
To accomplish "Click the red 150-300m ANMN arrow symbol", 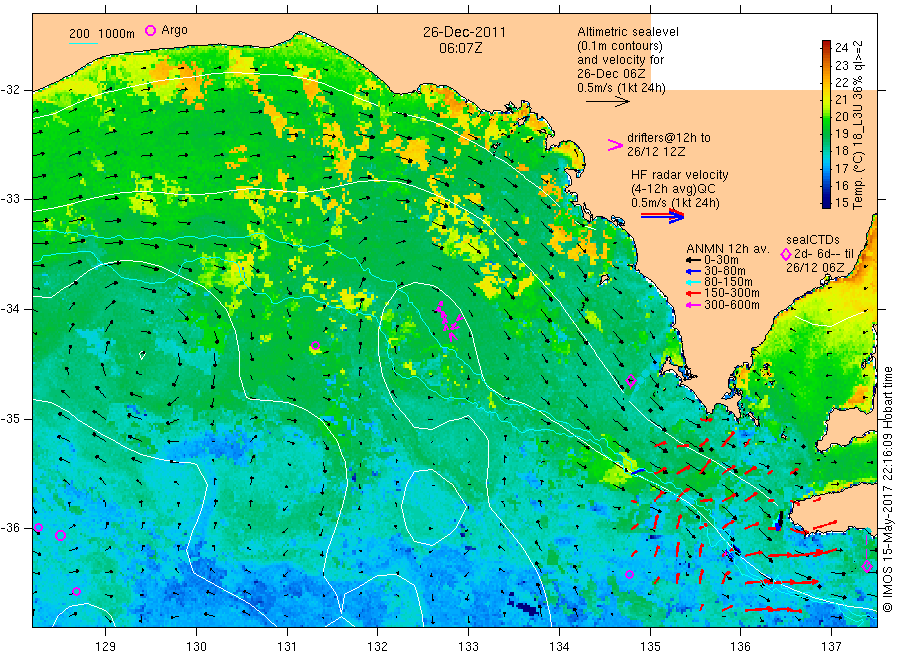I will (x=693, y=293).
